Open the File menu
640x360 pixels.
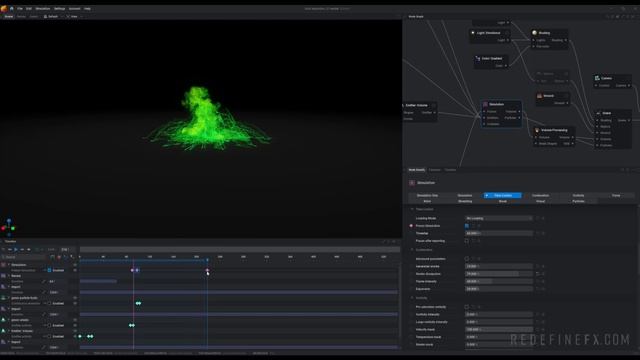click(20, 9)
